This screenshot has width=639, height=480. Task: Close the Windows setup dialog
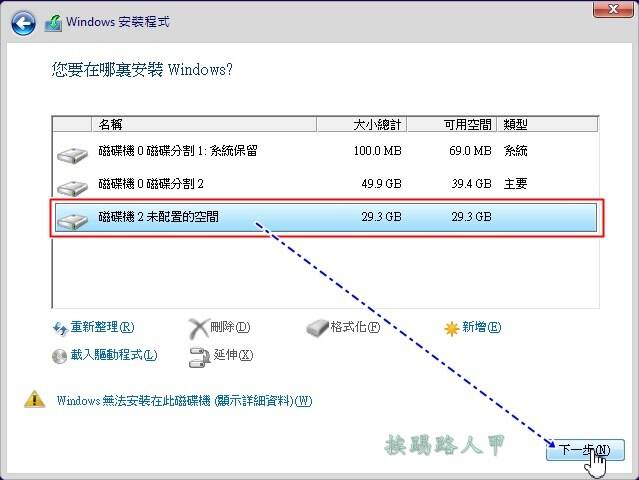tap(613, 9)
